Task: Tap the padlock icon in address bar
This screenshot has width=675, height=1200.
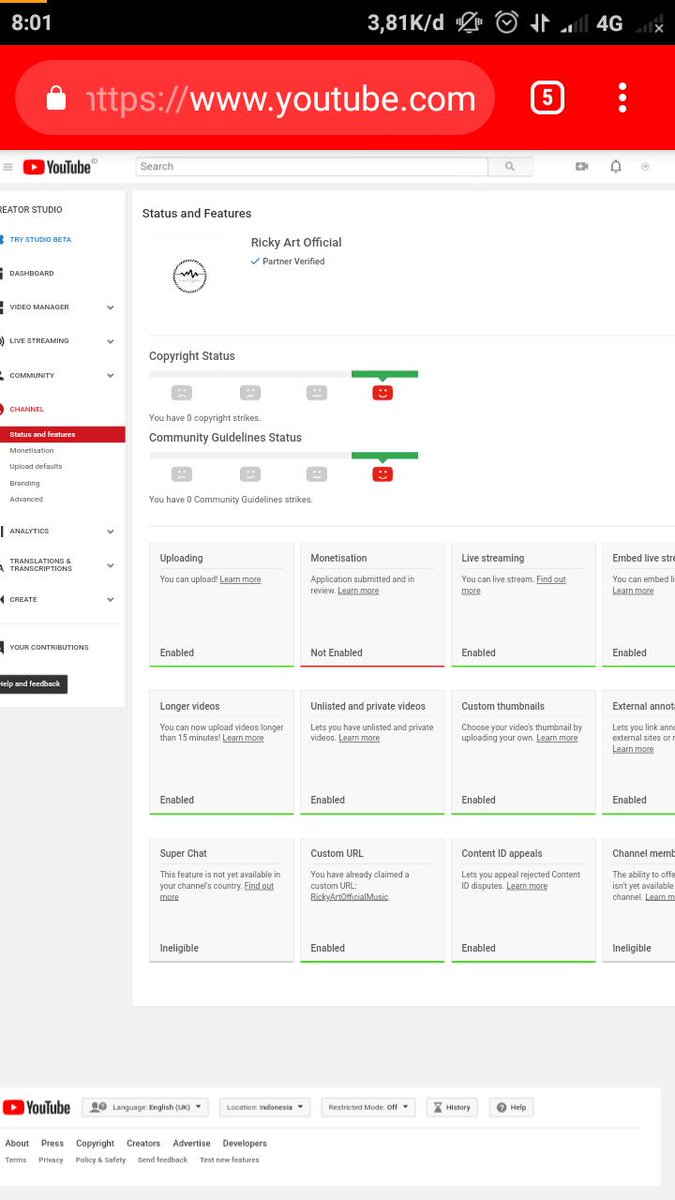Action: tap(57, 98)
